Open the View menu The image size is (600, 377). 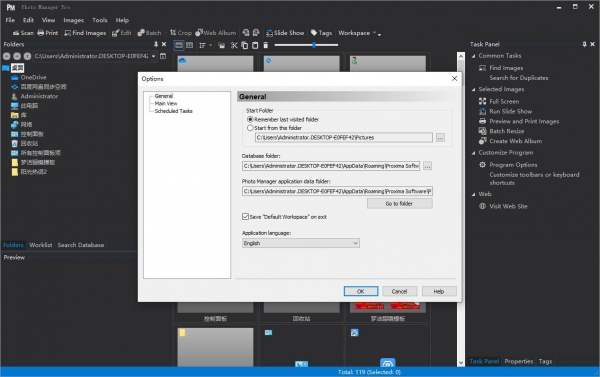click(48, 20)
